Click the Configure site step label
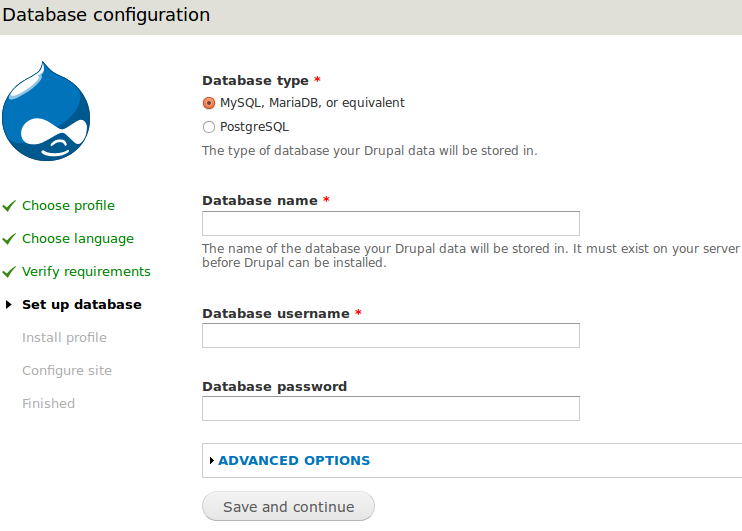Image resolution: width=742 pixels, height=531 pixels. pyautogui.click(x=67, y=371)
